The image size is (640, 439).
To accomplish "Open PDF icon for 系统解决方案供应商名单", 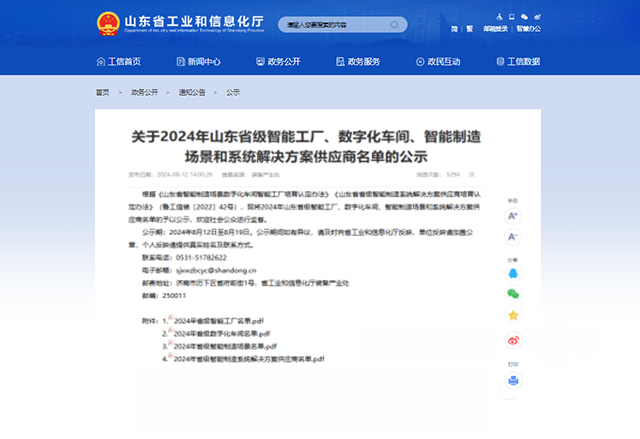I will tap(171, 356).
